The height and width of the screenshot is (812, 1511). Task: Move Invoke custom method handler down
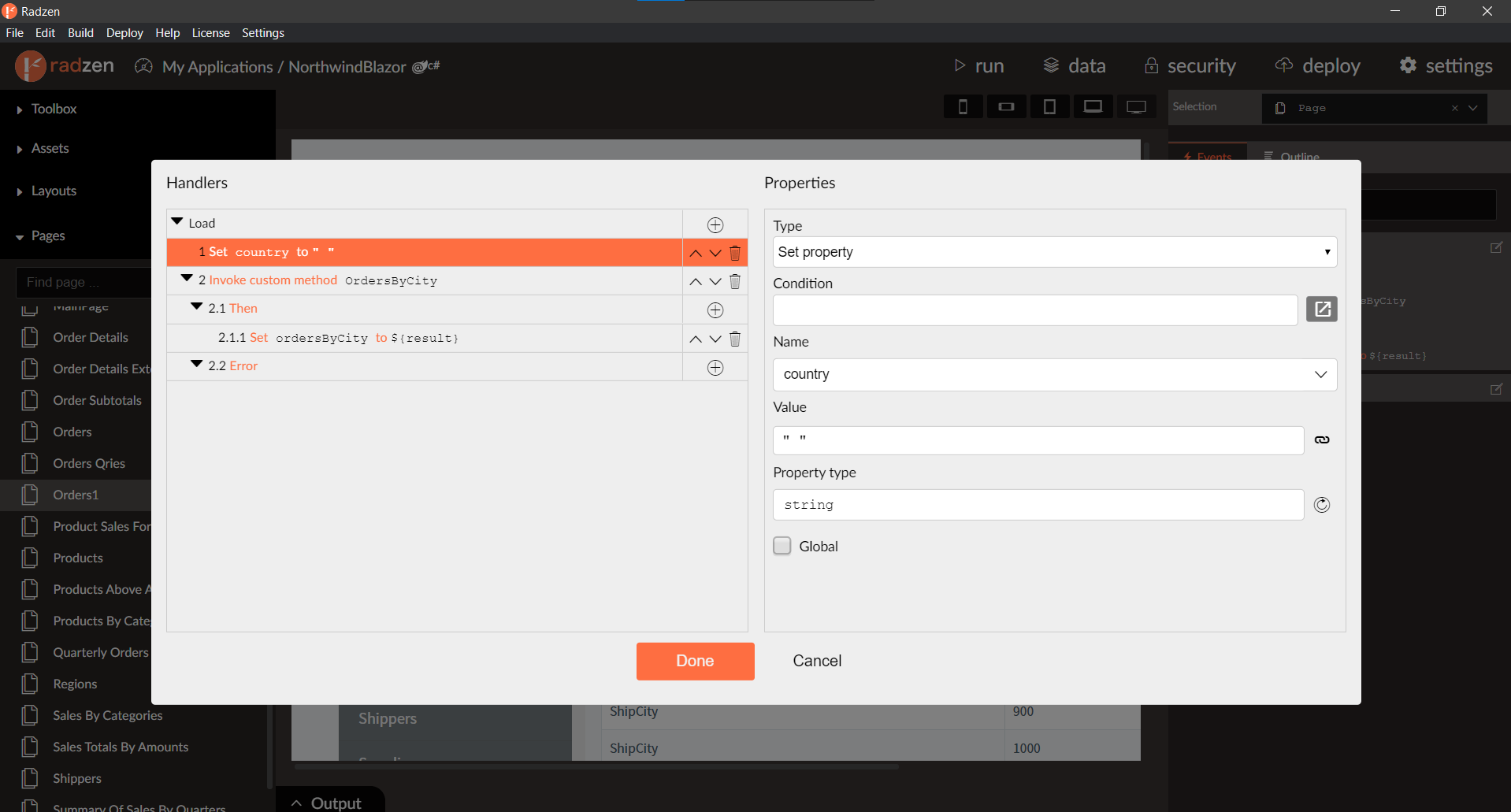coord(715,282)
